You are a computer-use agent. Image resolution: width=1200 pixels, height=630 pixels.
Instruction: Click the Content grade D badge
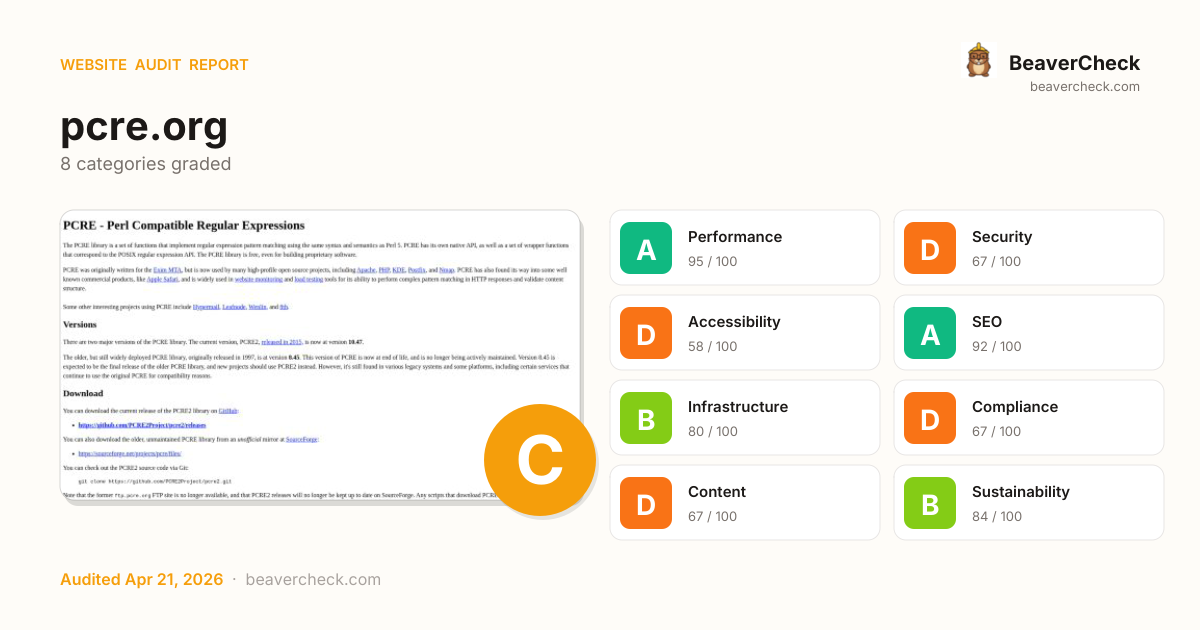[x=646, y=503]
